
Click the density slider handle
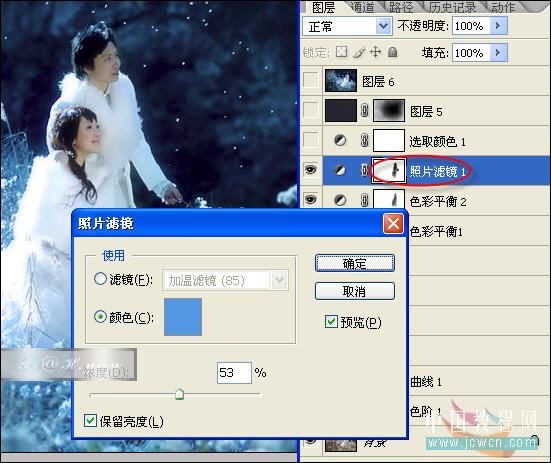coord(180,394)
